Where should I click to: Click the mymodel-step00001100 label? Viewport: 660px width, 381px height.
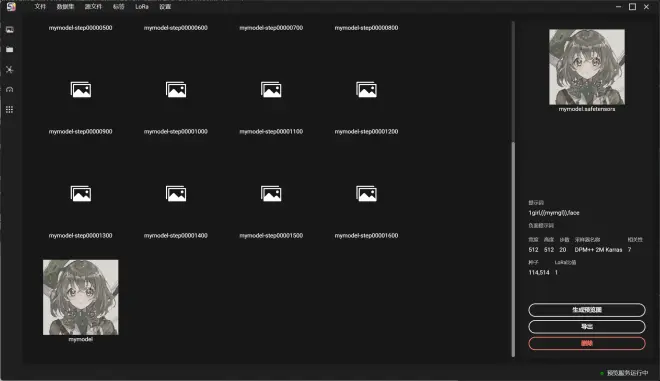[271, 132]
